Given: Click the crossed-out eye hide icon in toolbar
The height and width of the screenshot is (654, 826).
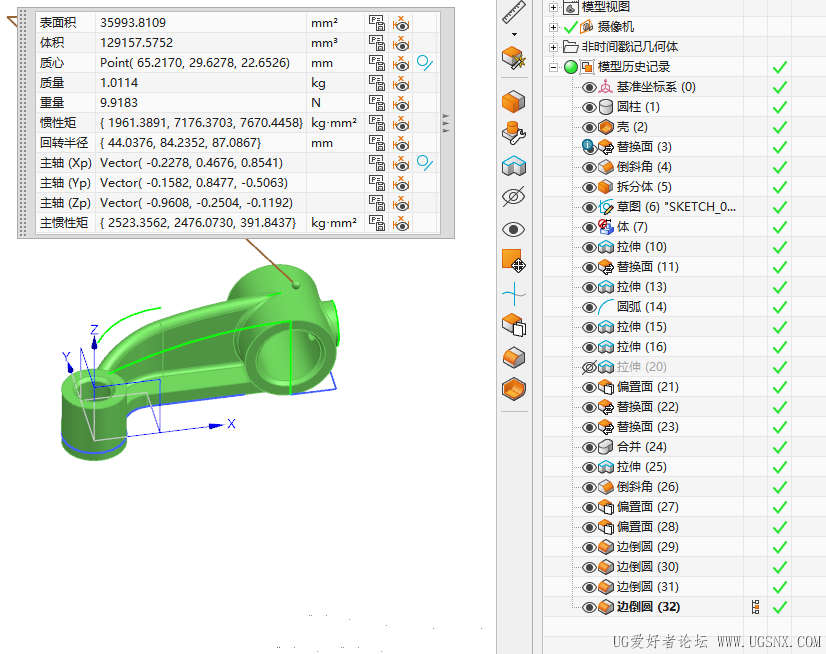Looking at the screenshot, I should click(513, 197).
